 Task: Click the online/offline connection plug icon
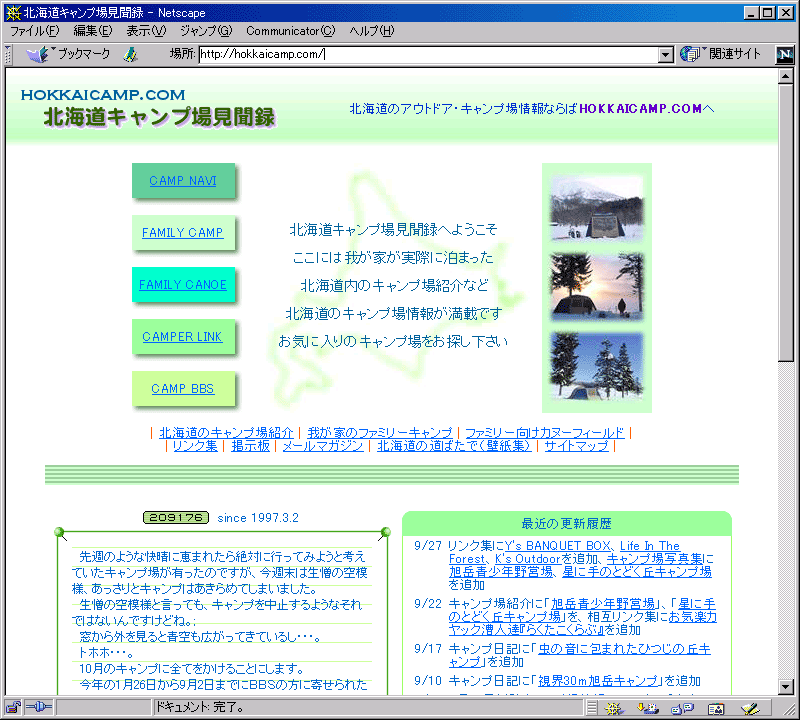click(39, 707)
